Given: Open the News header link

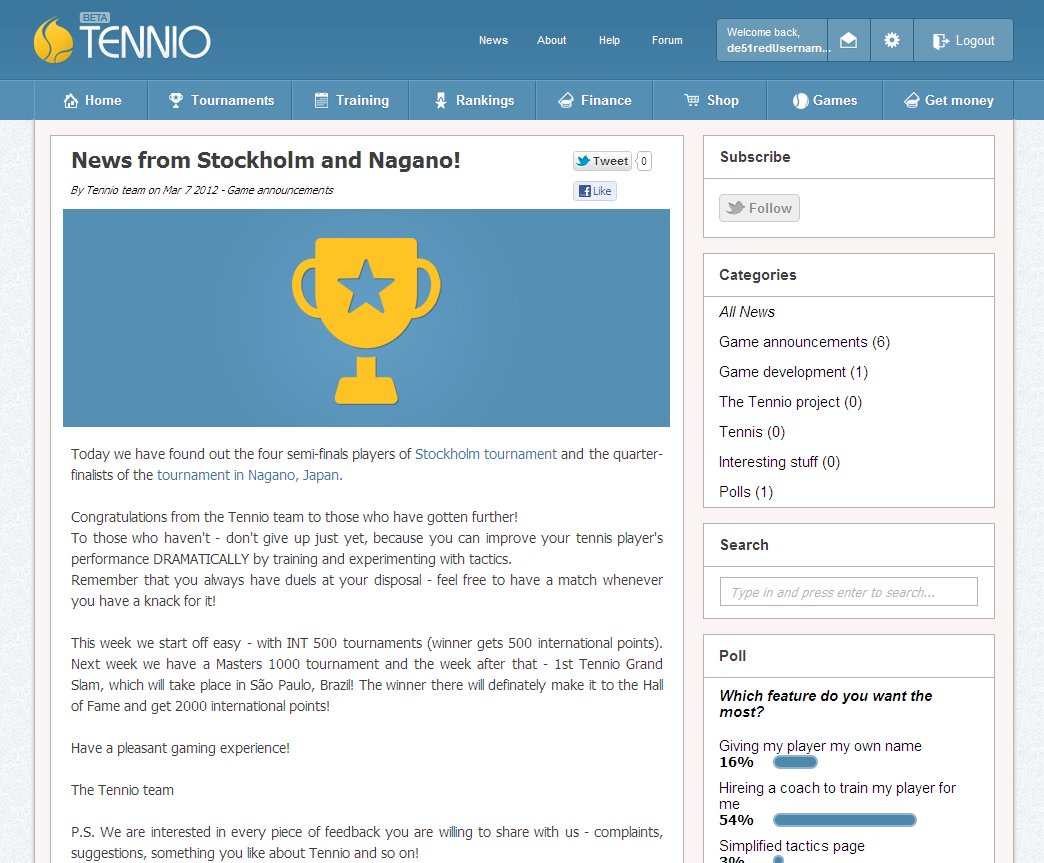Looking at the screenshot, I should 493,41.
